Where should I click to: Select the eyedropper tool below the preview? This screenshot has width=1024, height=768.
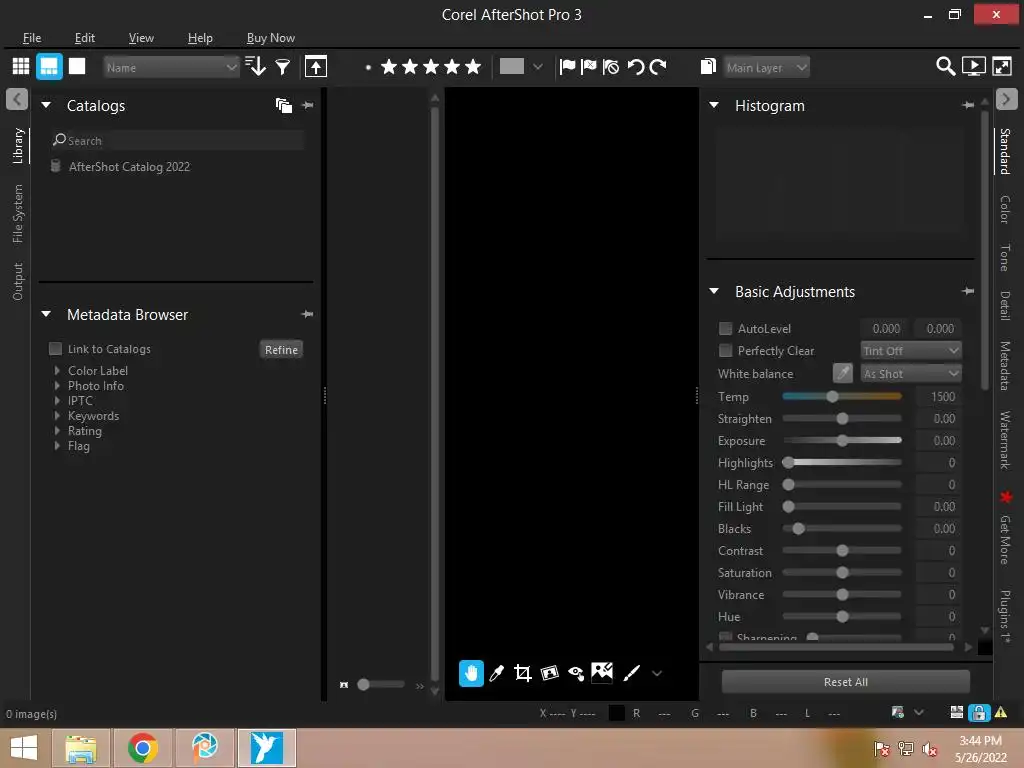(x=497, y=673)
